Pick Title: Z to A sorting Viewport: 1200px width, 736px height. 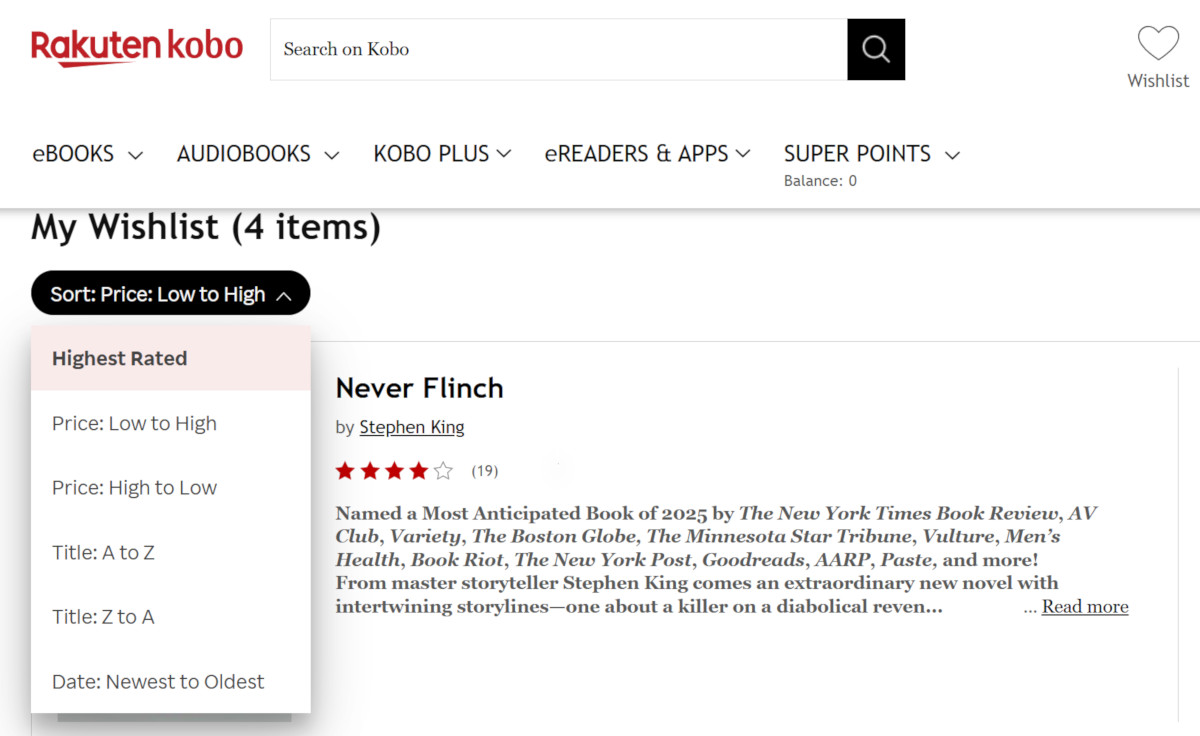(x=171, y=617)
